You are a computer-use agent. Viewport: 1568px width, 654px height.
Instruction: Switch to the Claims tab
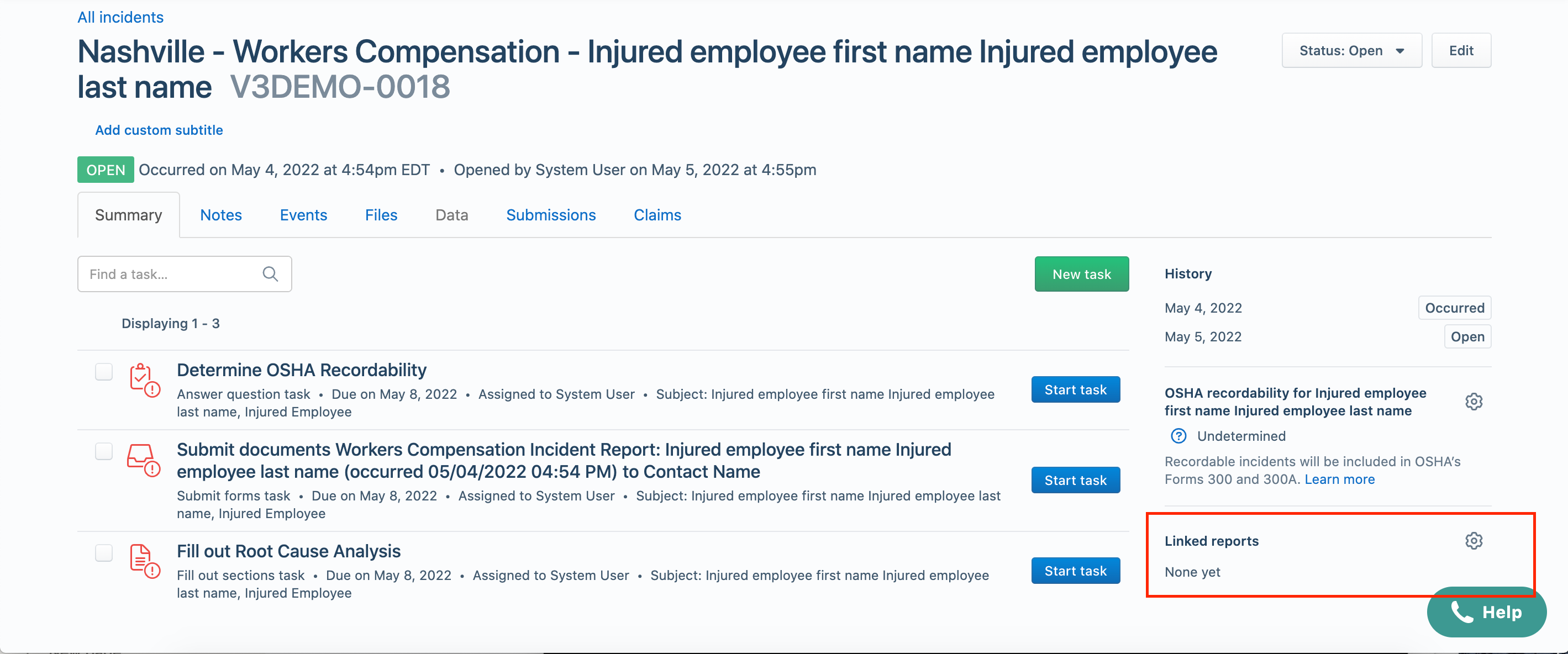point(657,215)
